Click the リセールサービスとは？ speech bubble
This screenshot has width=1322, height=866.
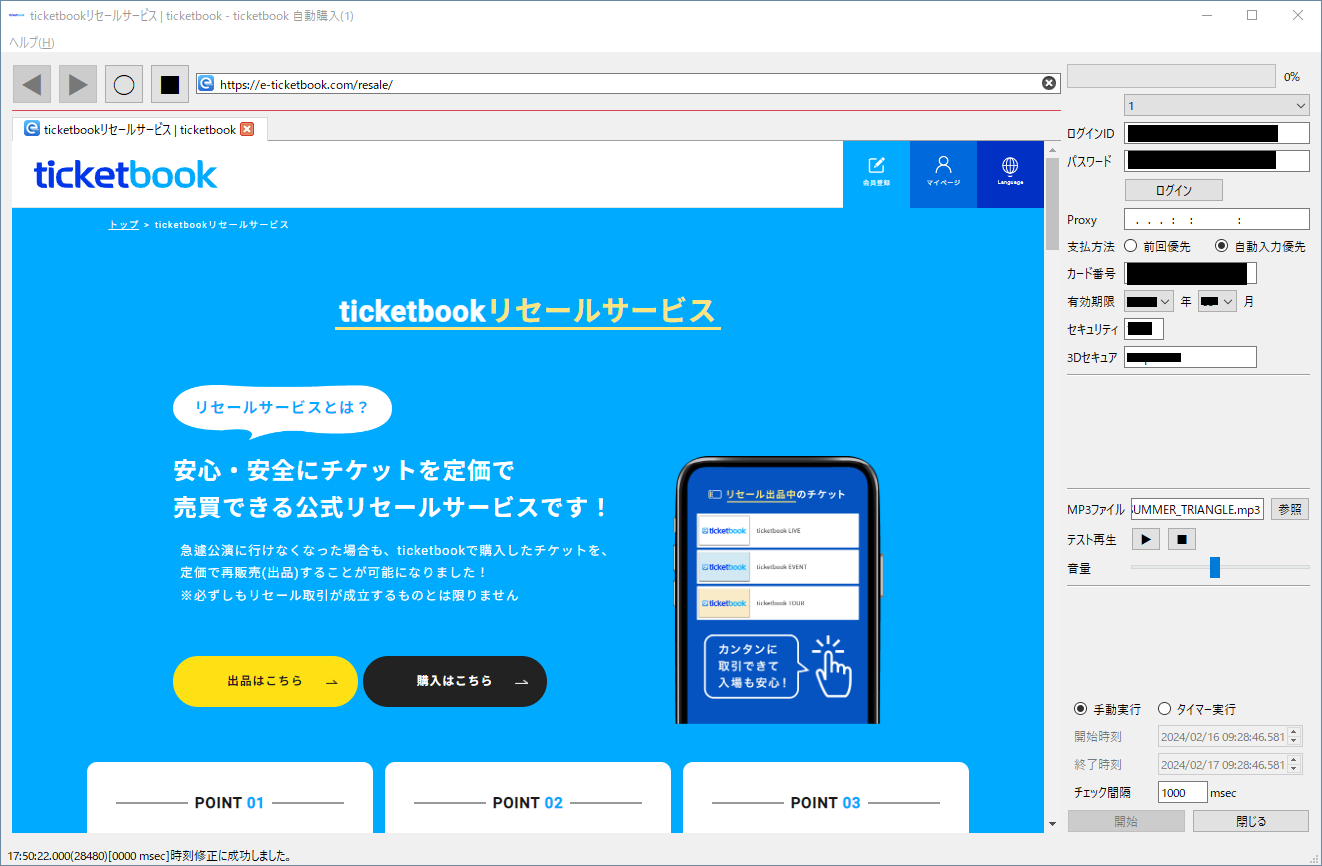pyautogui.click(x=282, y=411)
